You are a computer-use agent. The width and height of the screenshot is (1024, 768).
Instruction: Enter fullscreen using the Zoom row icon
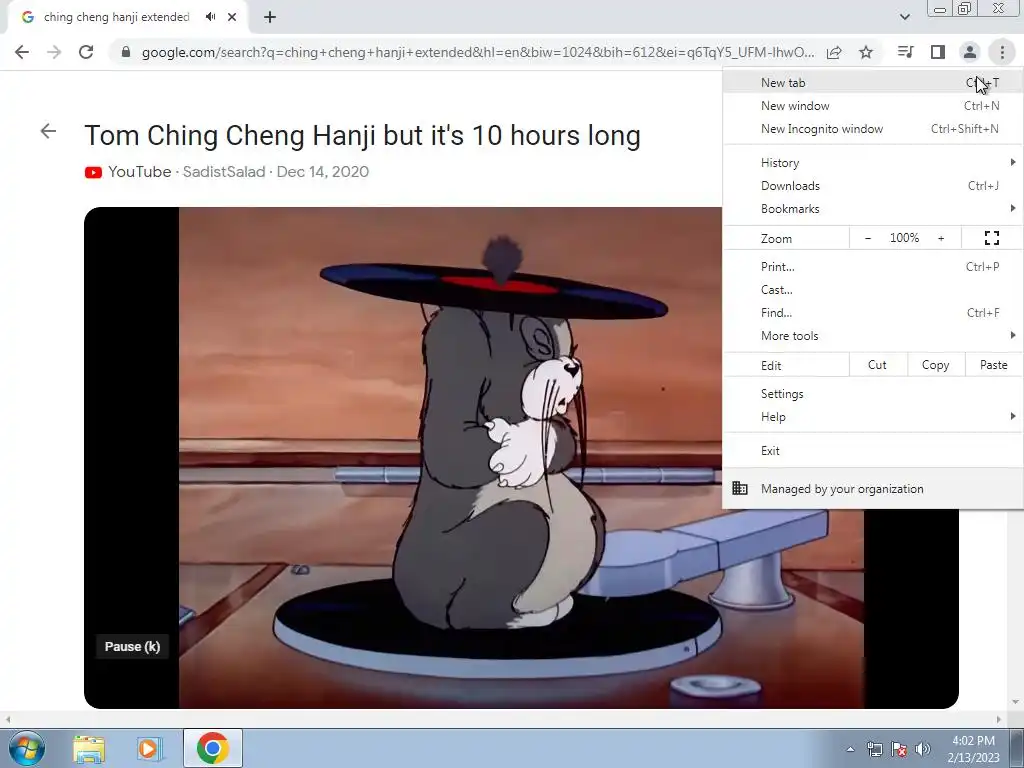click(991, 238)
